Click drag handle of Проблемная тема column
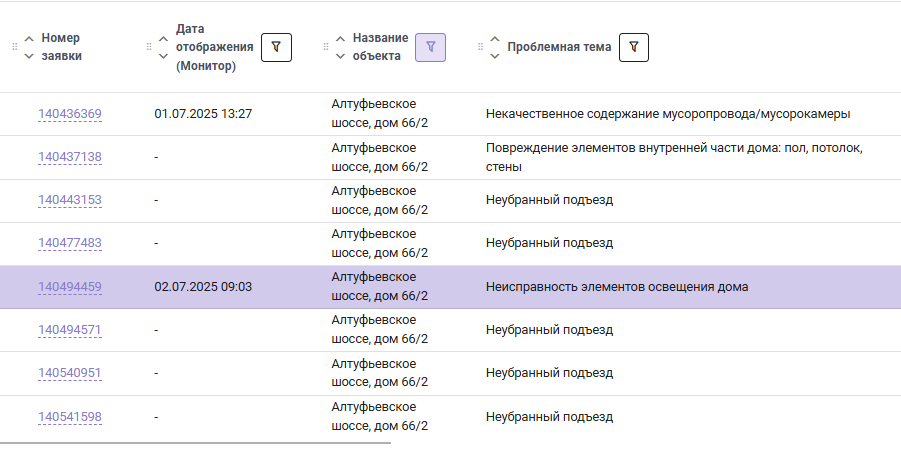The image size is (901, 454). [x=480, y=47]
